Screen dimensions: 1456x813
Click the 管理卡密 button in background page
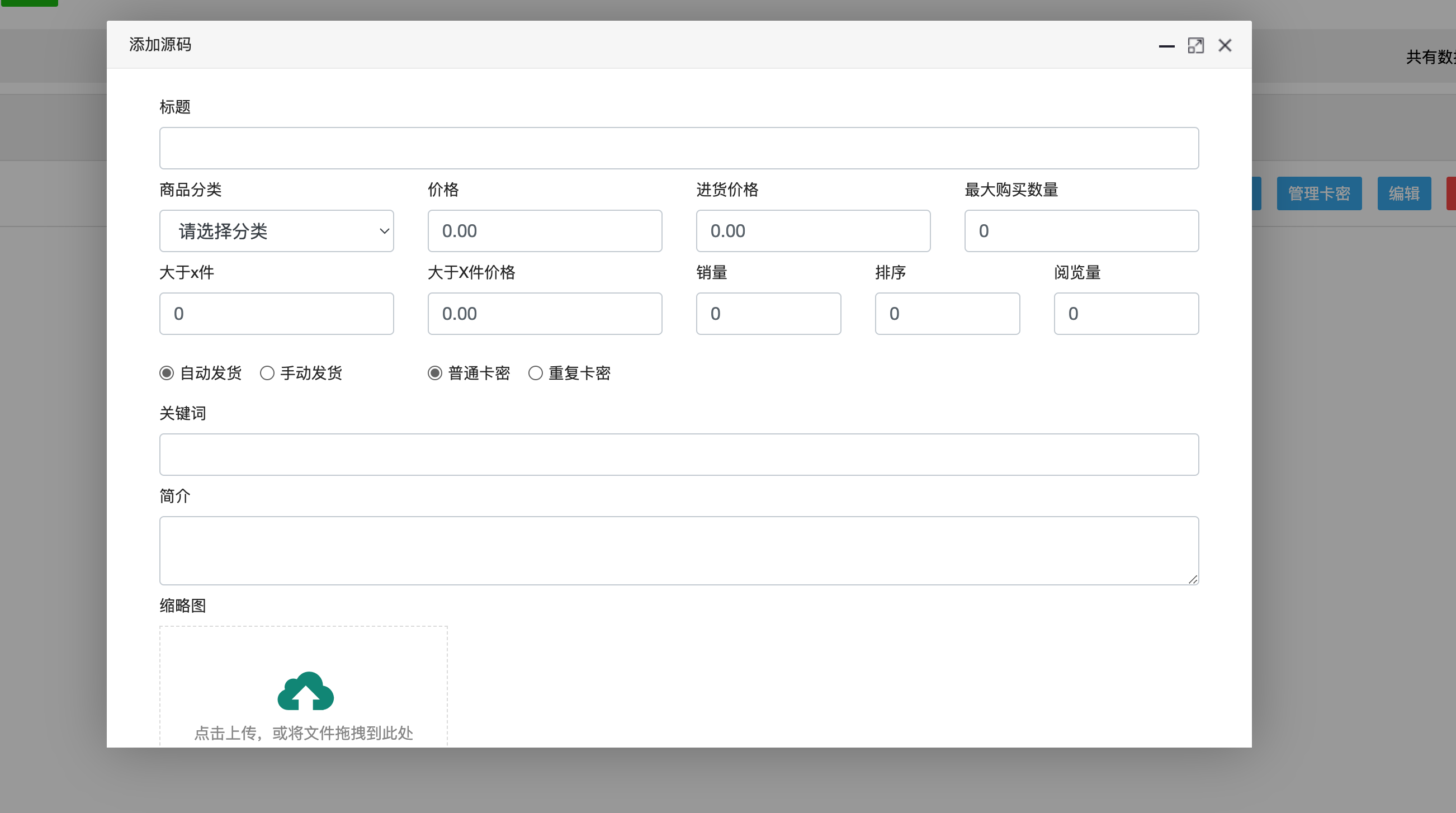click(x=1319, y=193)
